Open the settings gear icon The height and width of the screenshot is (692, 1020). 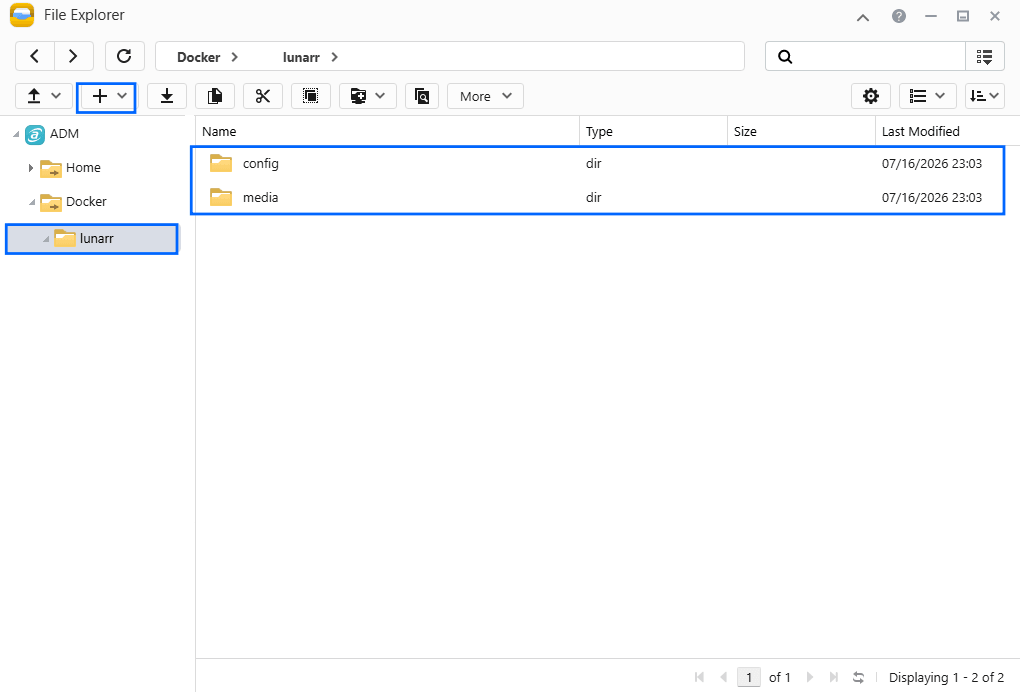click(870, 96)
